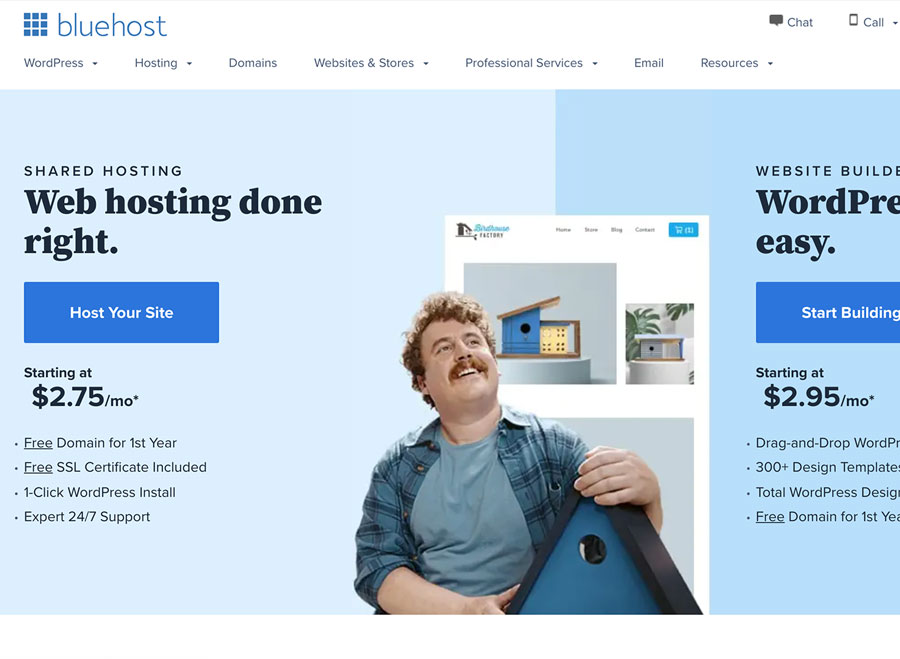This screenshot has width=900, height=659.
Task: Click the Chat speech bubble icon
Action: pos(776,21)
